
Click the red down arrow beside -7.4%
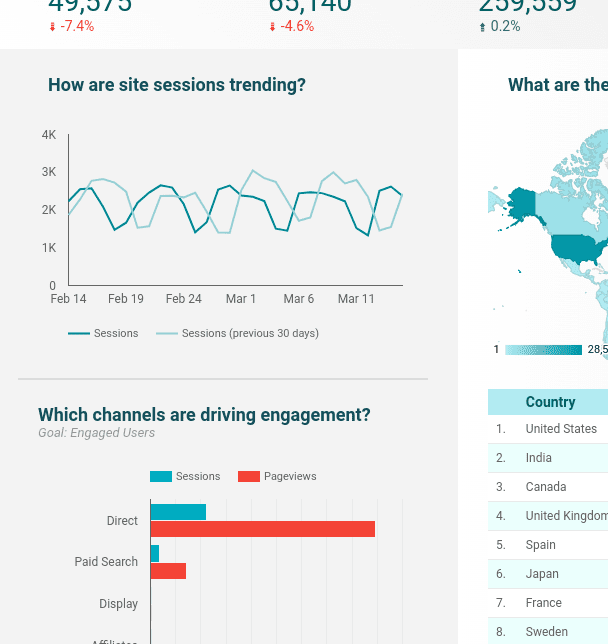(52, 27)
